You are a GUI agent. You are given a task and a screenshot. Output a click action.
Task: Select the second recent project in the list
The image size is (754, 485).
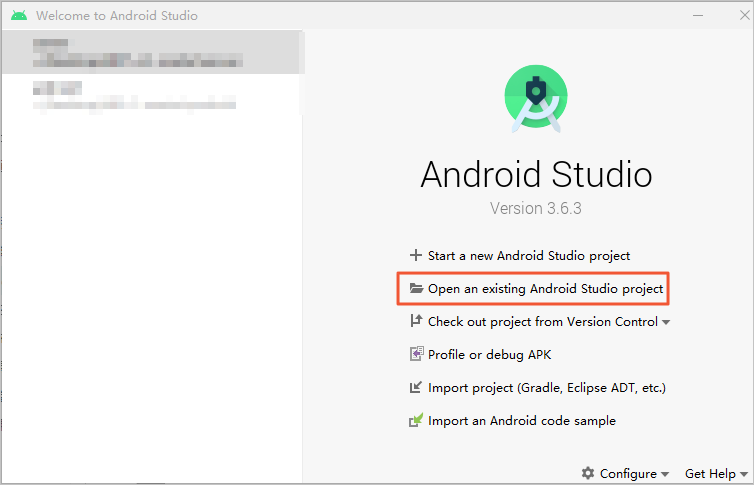pos(152,95)
